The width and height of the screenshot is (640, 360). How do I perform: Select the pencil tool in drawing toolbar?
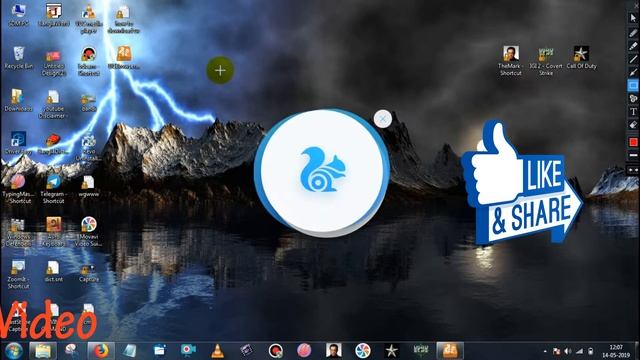633,33
